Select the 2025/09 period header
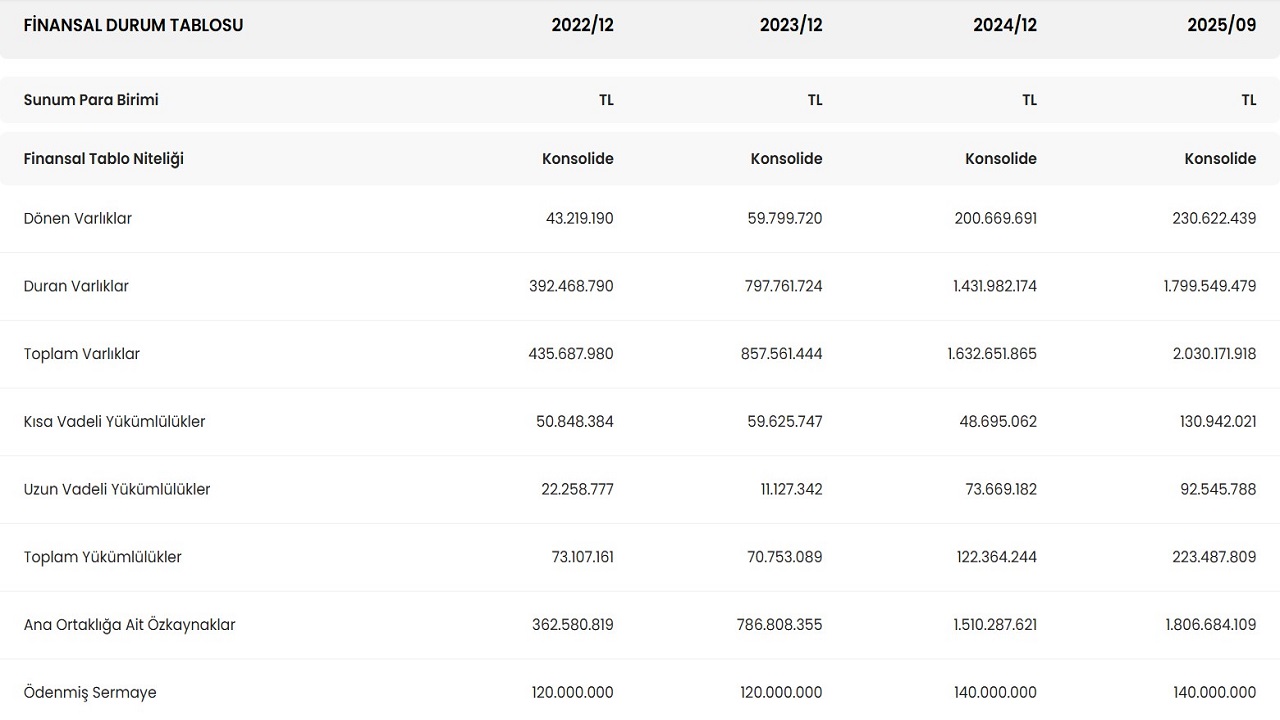 (x=1221, y=25)
